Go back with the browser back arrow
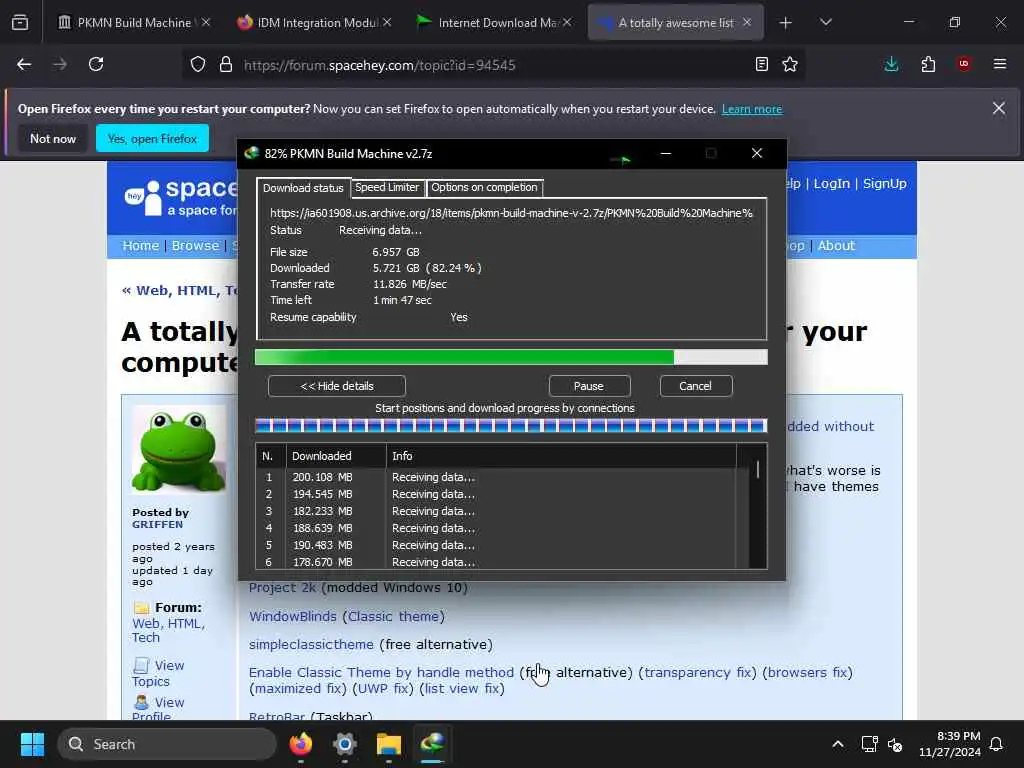The width and height of the screenshot is (1024, 768). click(x=24, y=64)
